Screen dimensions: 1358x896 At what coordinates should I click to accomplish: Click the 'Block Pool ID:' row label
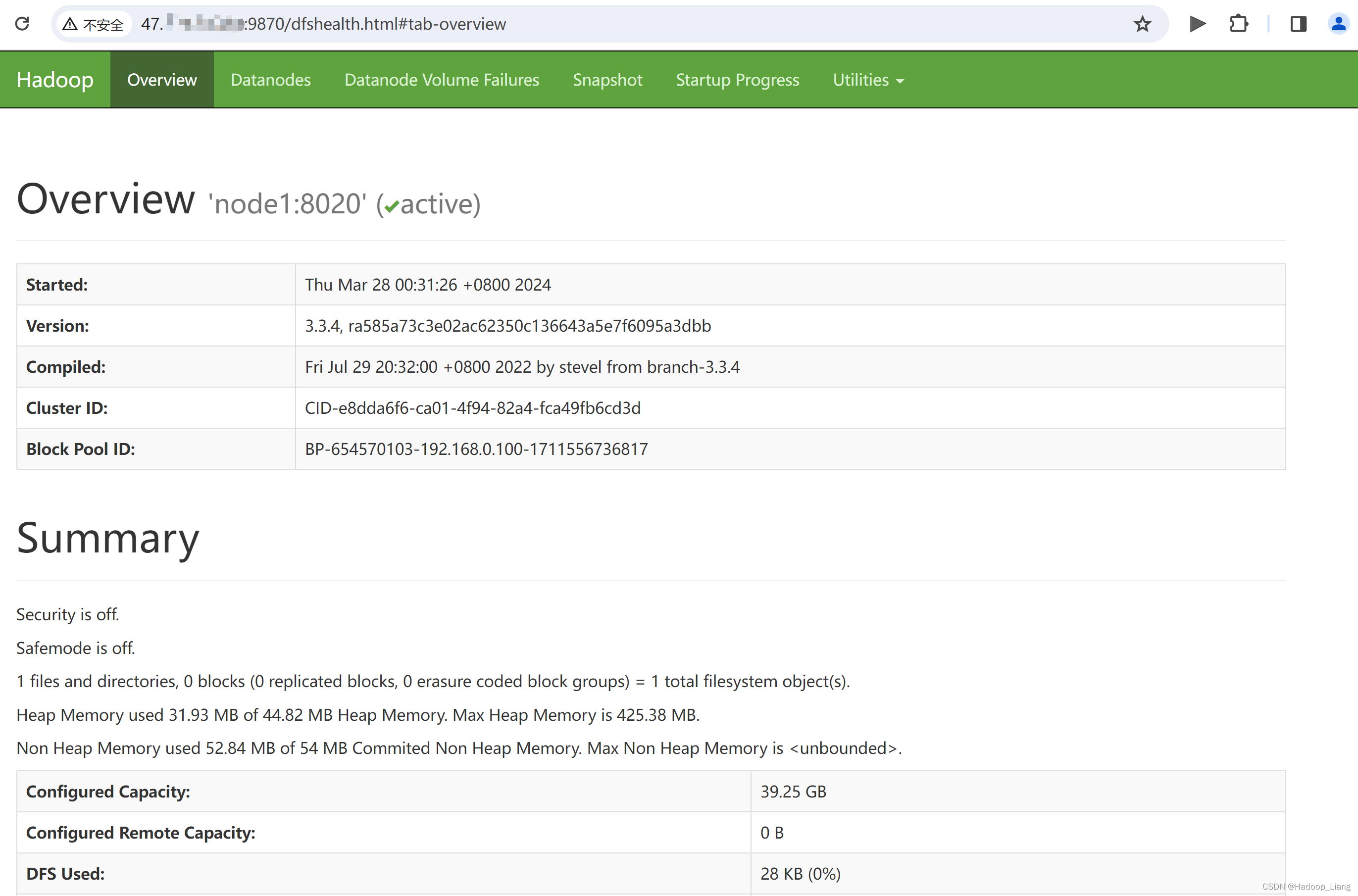[x=81, y=449]
